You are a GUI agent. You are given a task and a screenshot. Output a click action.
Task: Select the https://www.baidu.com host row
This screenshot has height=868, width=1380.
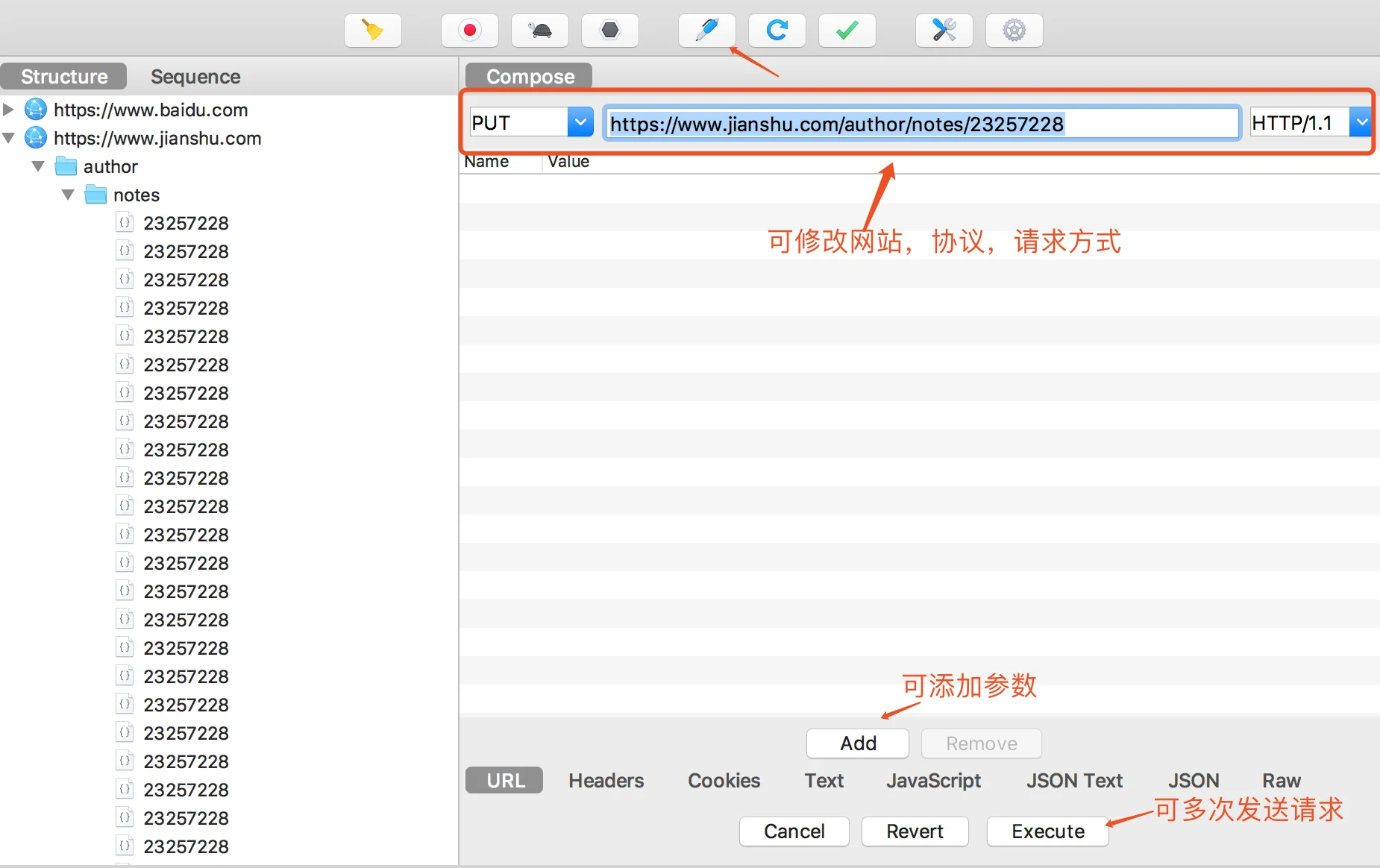[x=151, y=110]
